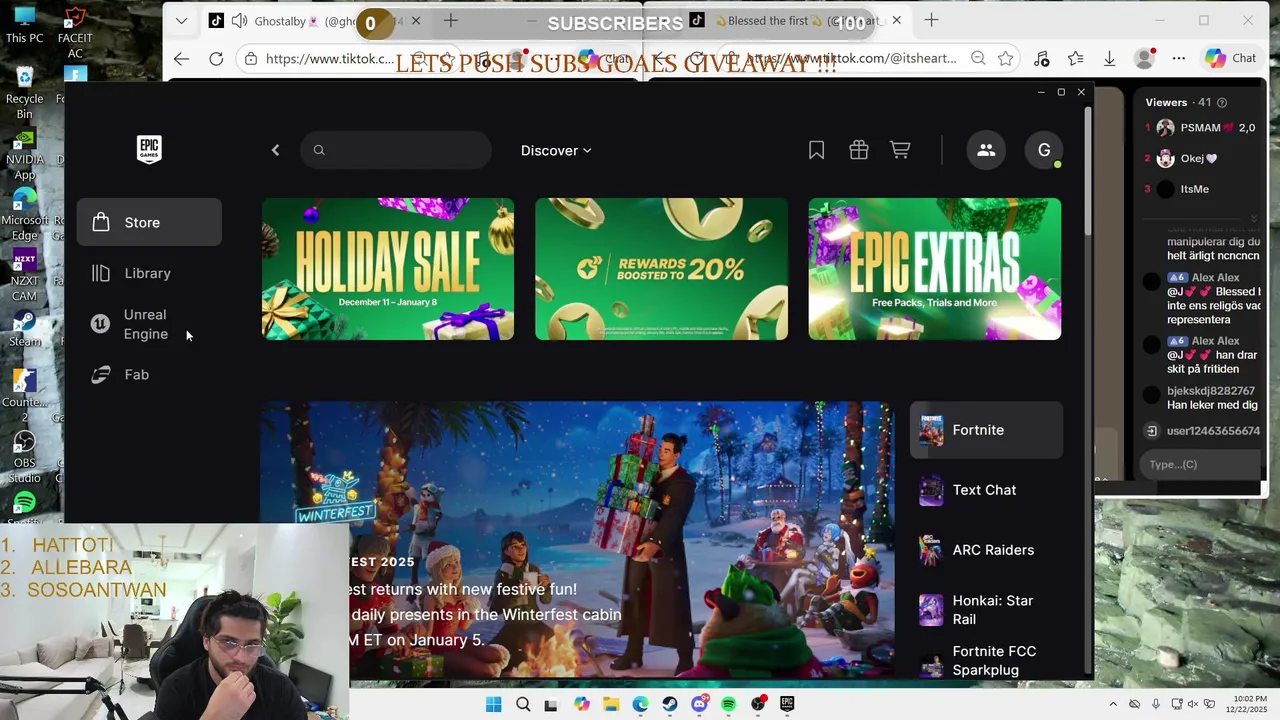Click the ARC Raiders thumbnail icon
1280x720 pixels.
931,550
